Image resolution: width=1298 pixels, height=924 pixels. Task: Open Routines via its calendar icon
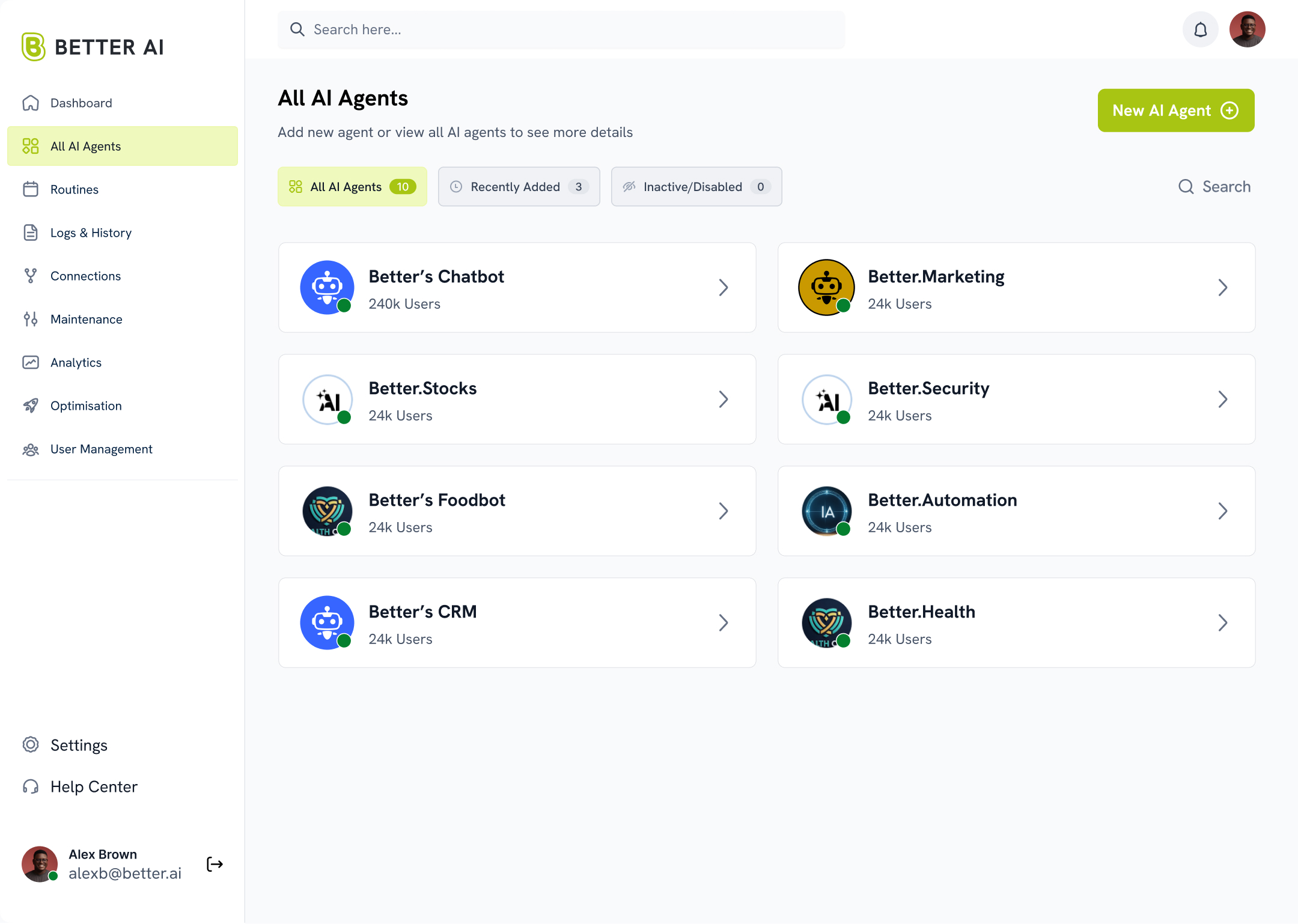(31, 189)
